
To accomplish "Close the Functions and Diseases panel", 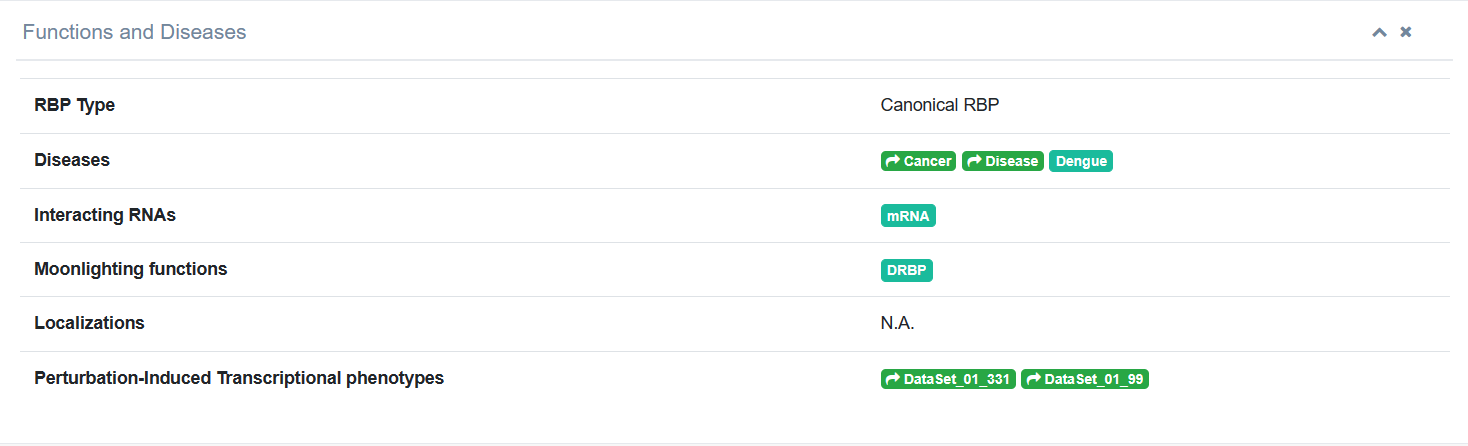I will (1406, 32).
